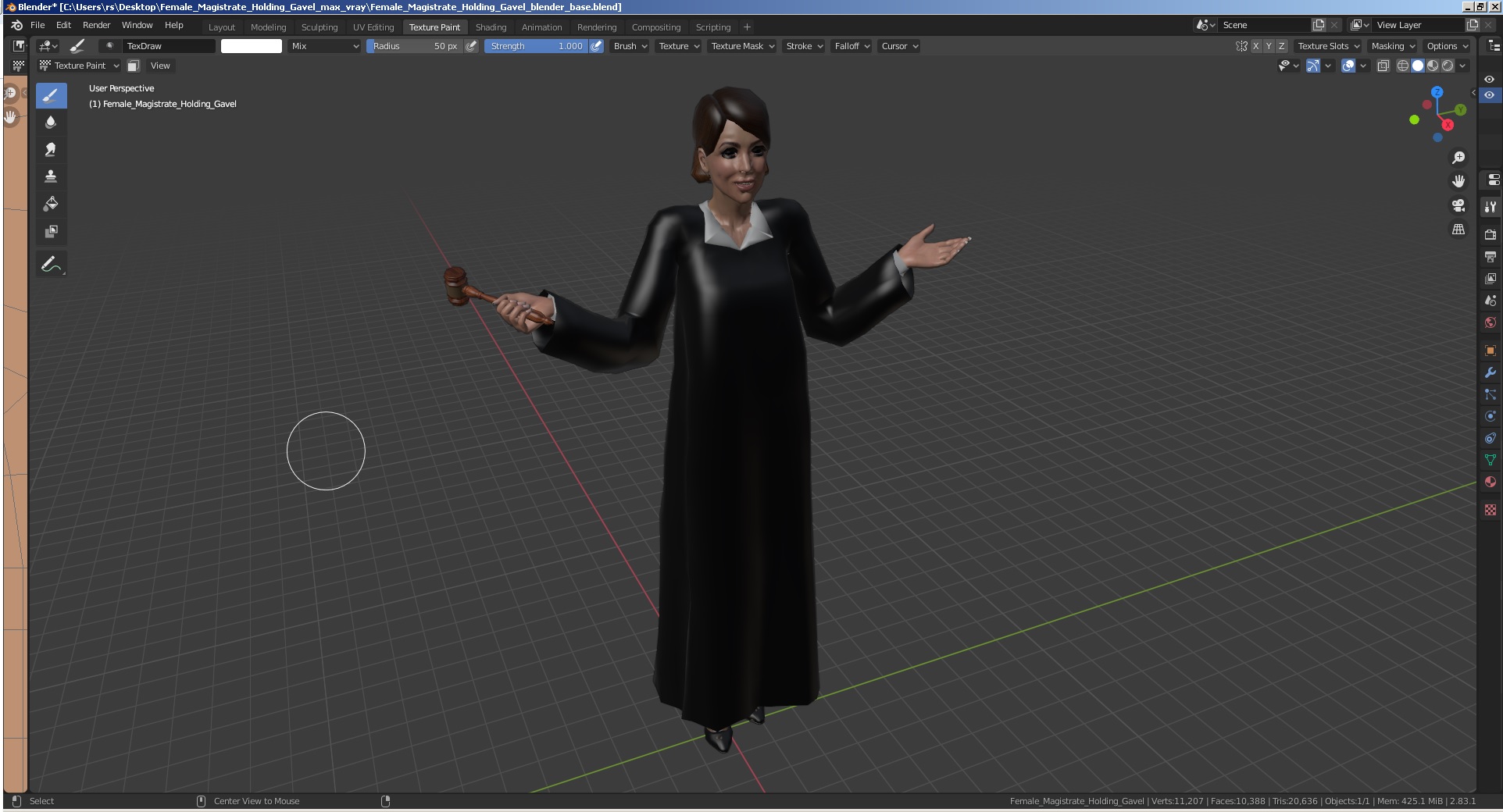Open Physics properties tab
Viewport: 1503px width, 812px height.
click(1491, 416)
